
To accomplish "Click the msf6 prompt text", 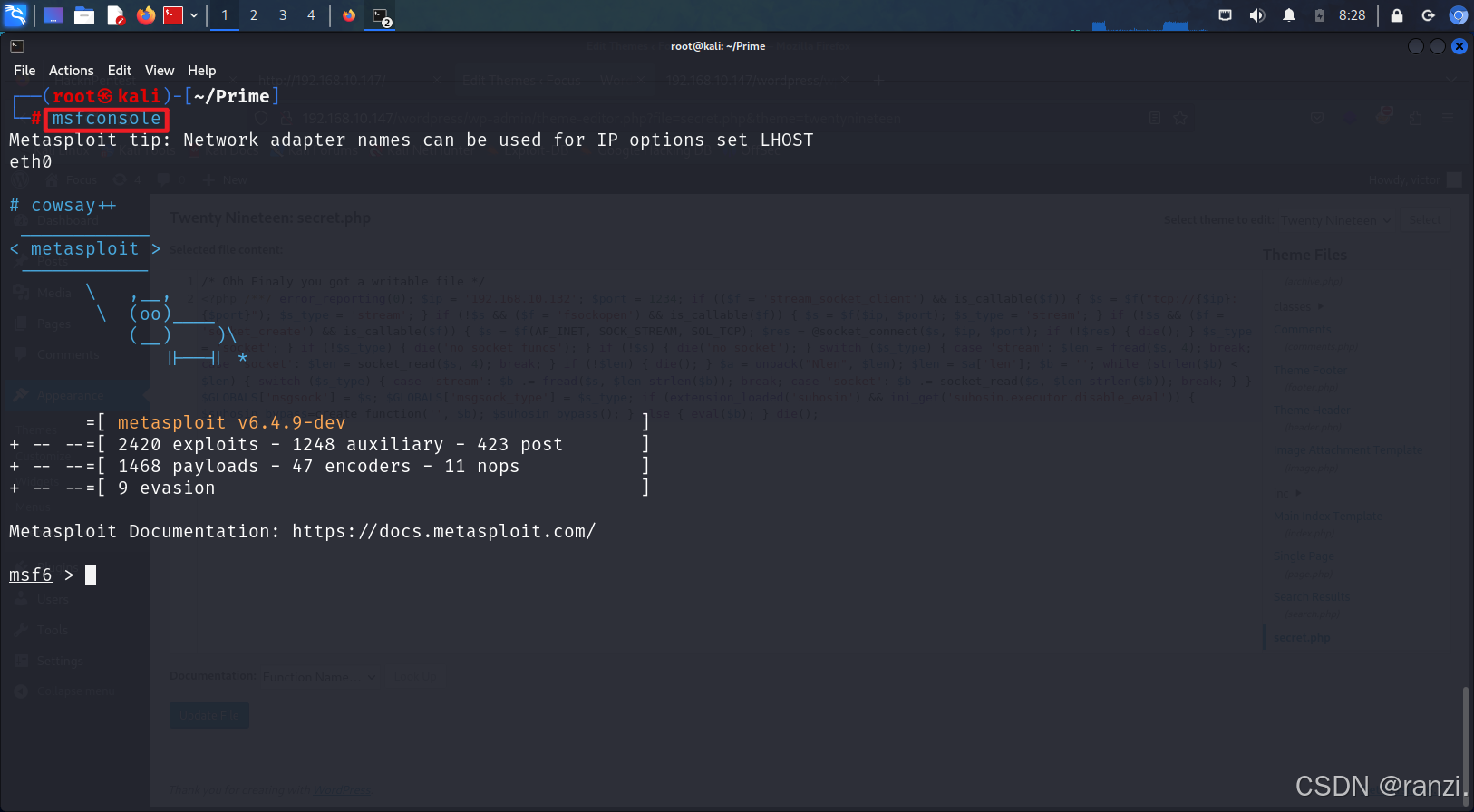I will pos(31,575).
